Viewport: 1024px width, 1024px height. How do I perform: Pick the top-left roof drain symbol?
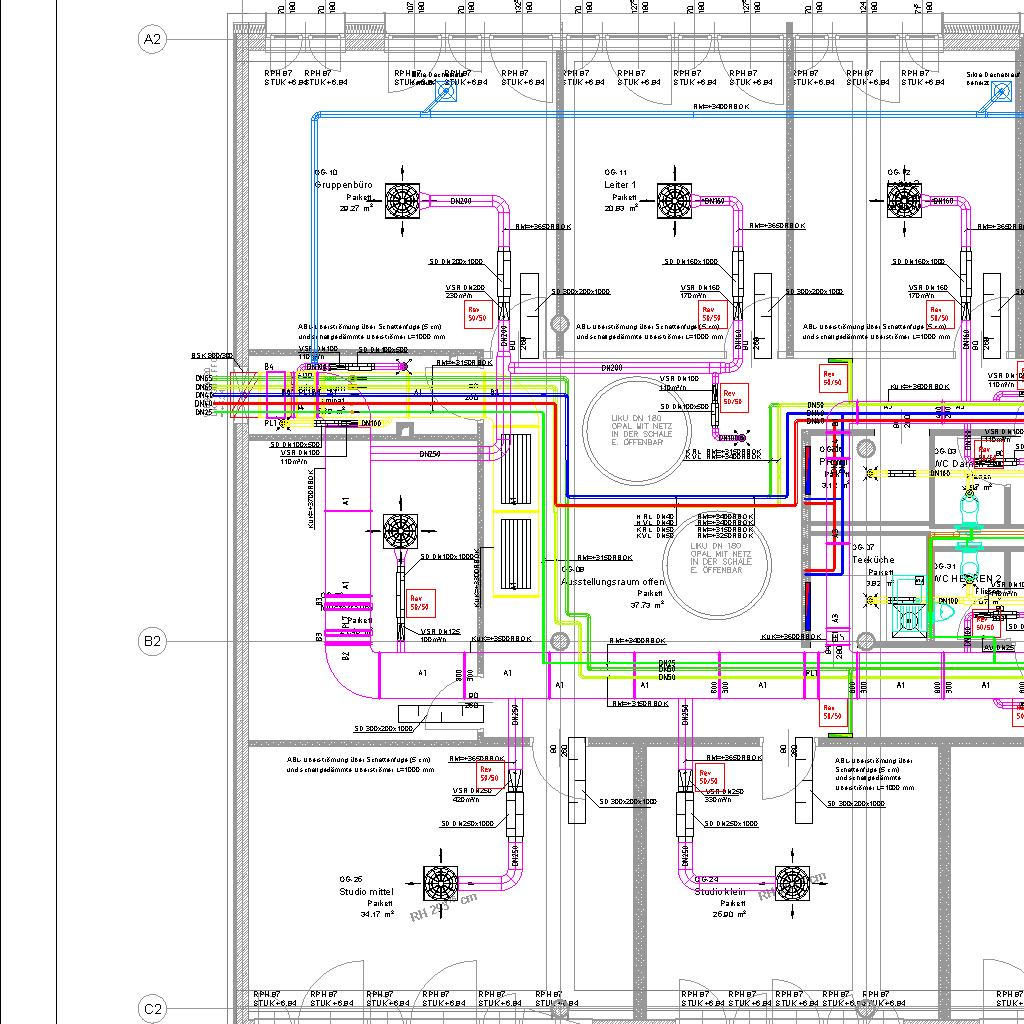pos(445,93)
